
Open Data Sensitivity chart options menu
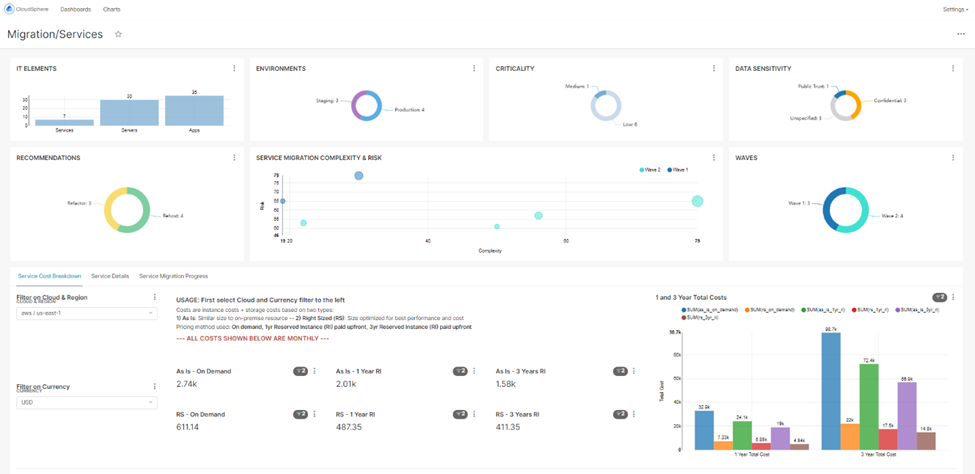[x=953, y=68]
